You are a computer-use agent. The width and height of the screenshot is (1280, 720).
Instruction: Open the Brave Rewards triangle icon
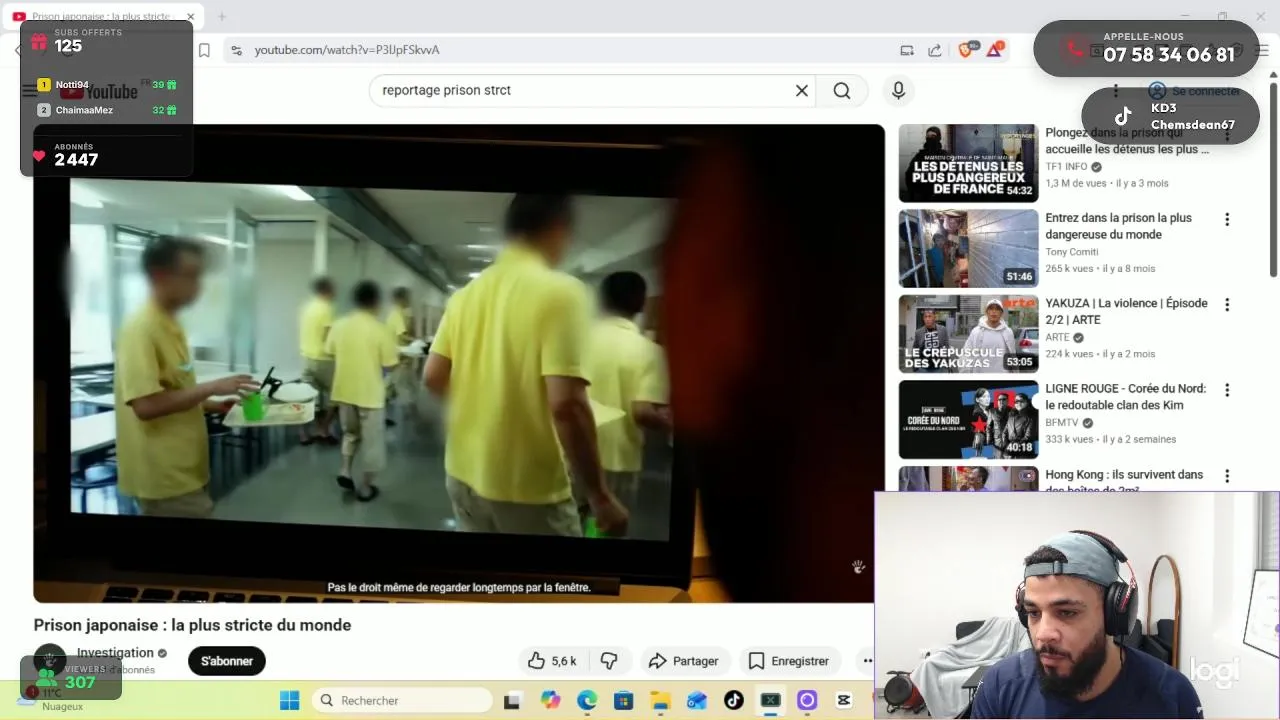click(995, 49)
